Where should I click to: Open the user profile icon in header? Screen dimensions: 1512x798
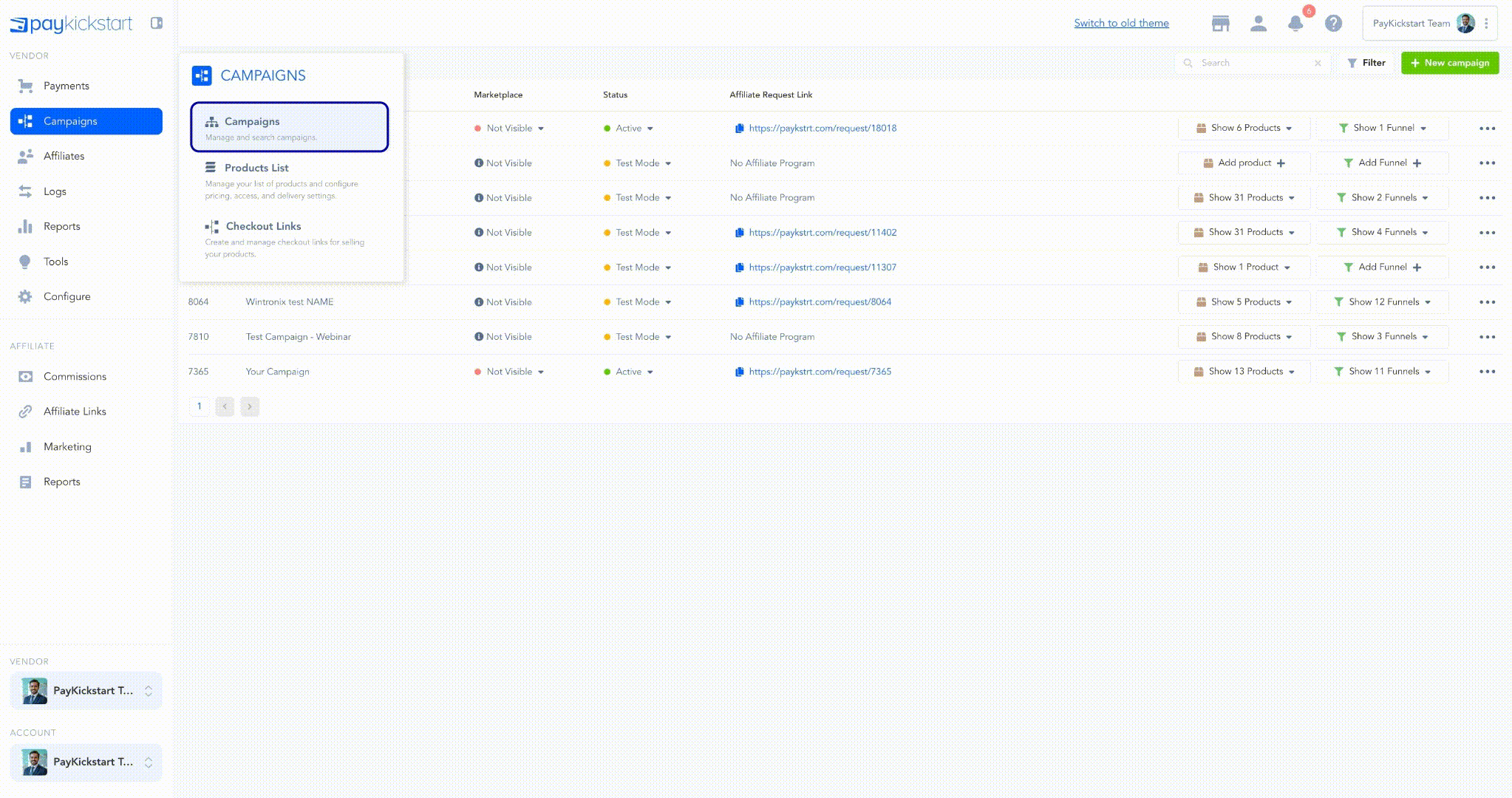1259,24
